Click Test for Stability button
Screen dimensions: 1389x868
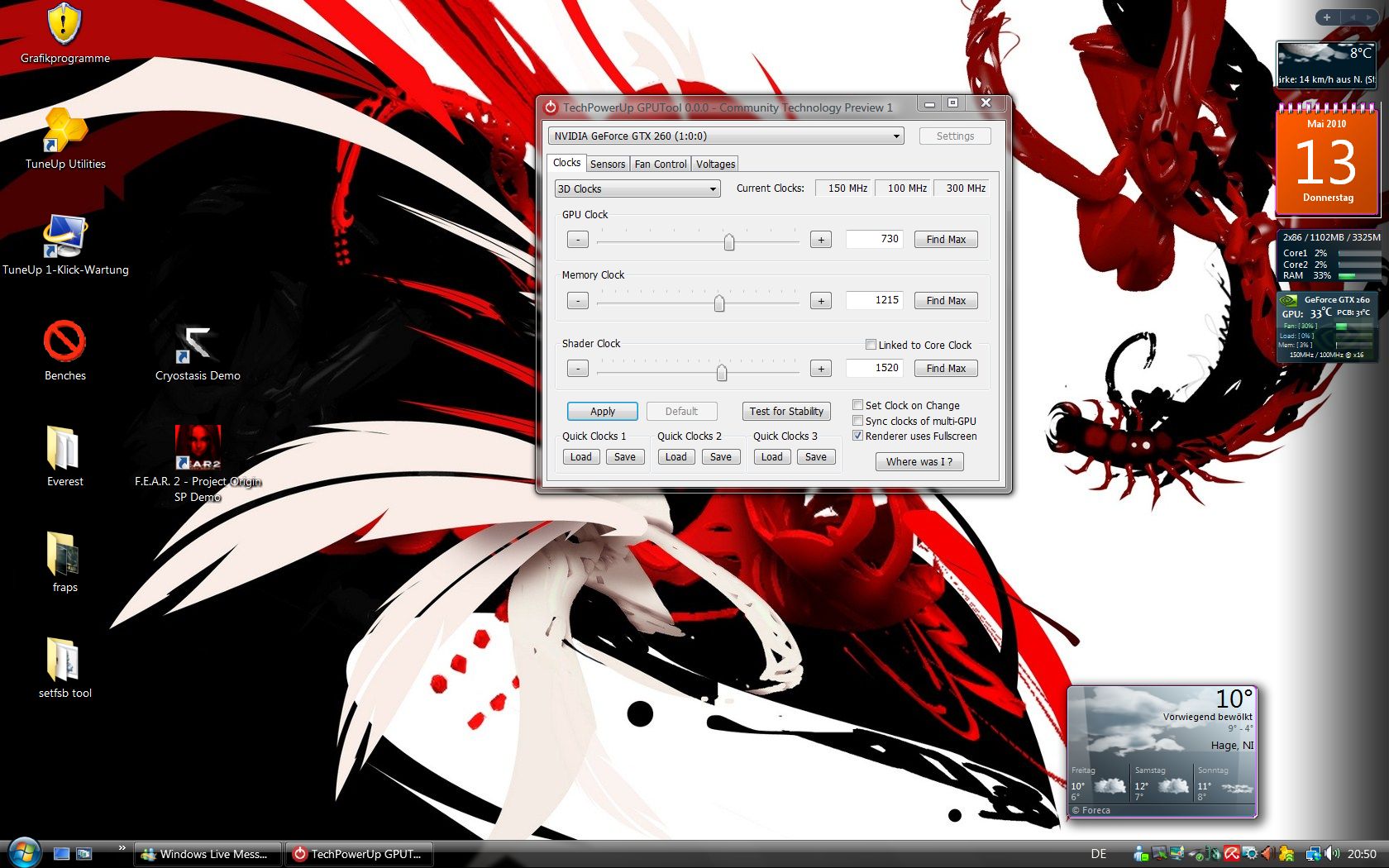pos(786,412)
